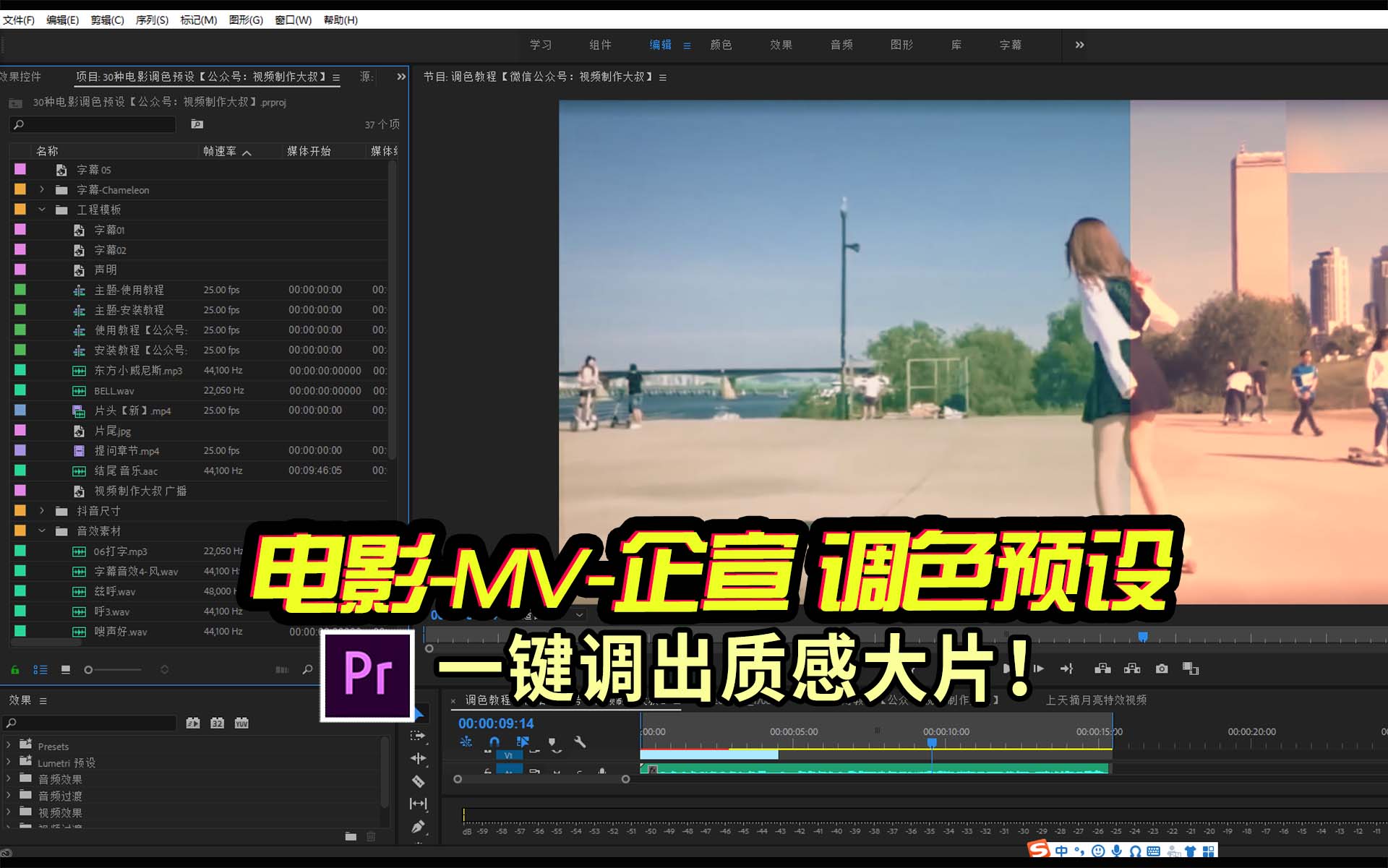Open the program monitor panel menu

click(663, 77)
